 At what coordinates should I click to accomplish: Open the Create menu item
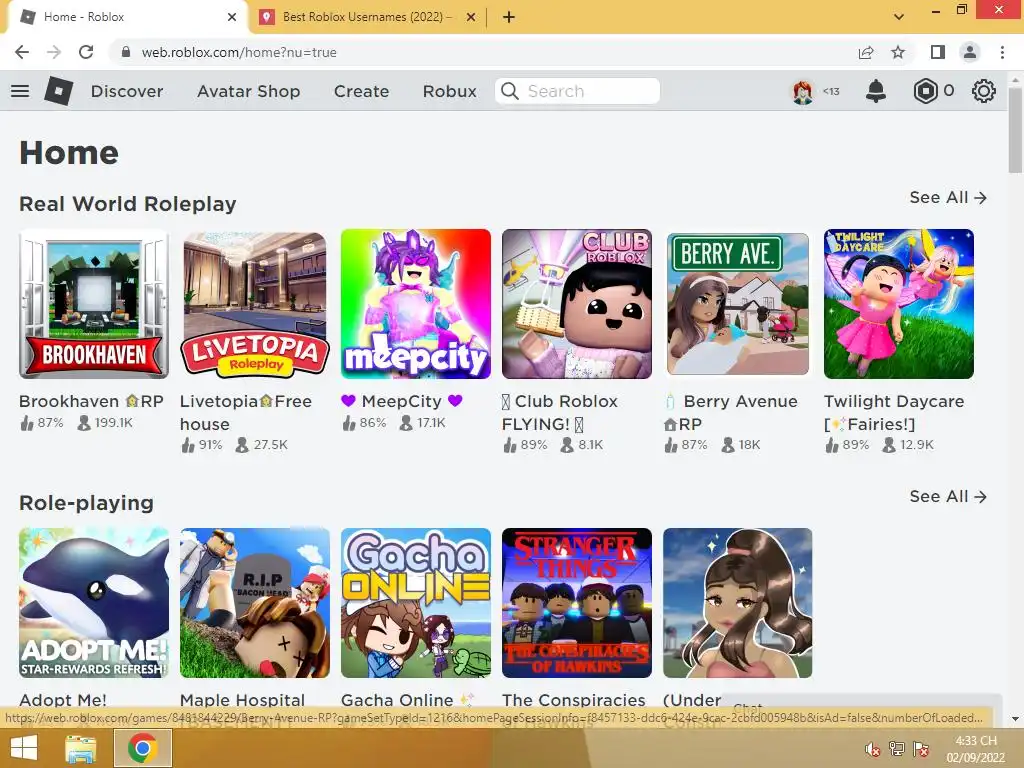(361, 91)
